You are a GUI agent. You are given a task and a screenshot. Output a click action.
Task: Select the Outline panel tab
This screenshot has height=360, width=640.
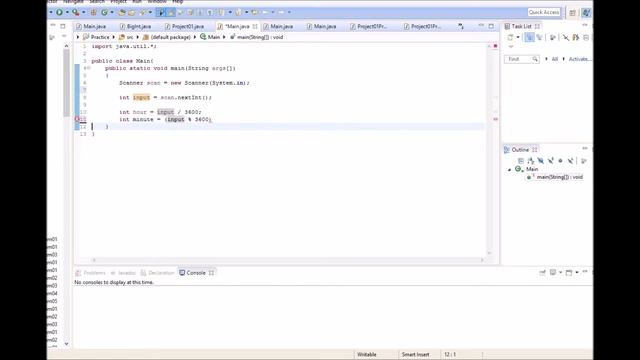[x=520, y=150]
